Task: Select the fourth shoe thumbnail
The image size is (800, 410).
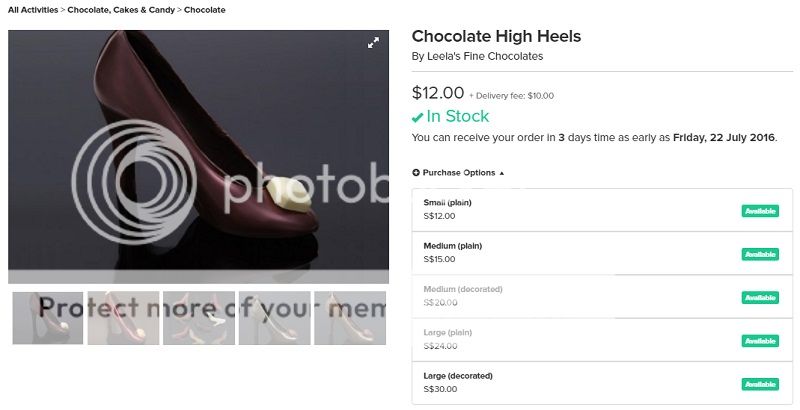Action: [275, 318]
